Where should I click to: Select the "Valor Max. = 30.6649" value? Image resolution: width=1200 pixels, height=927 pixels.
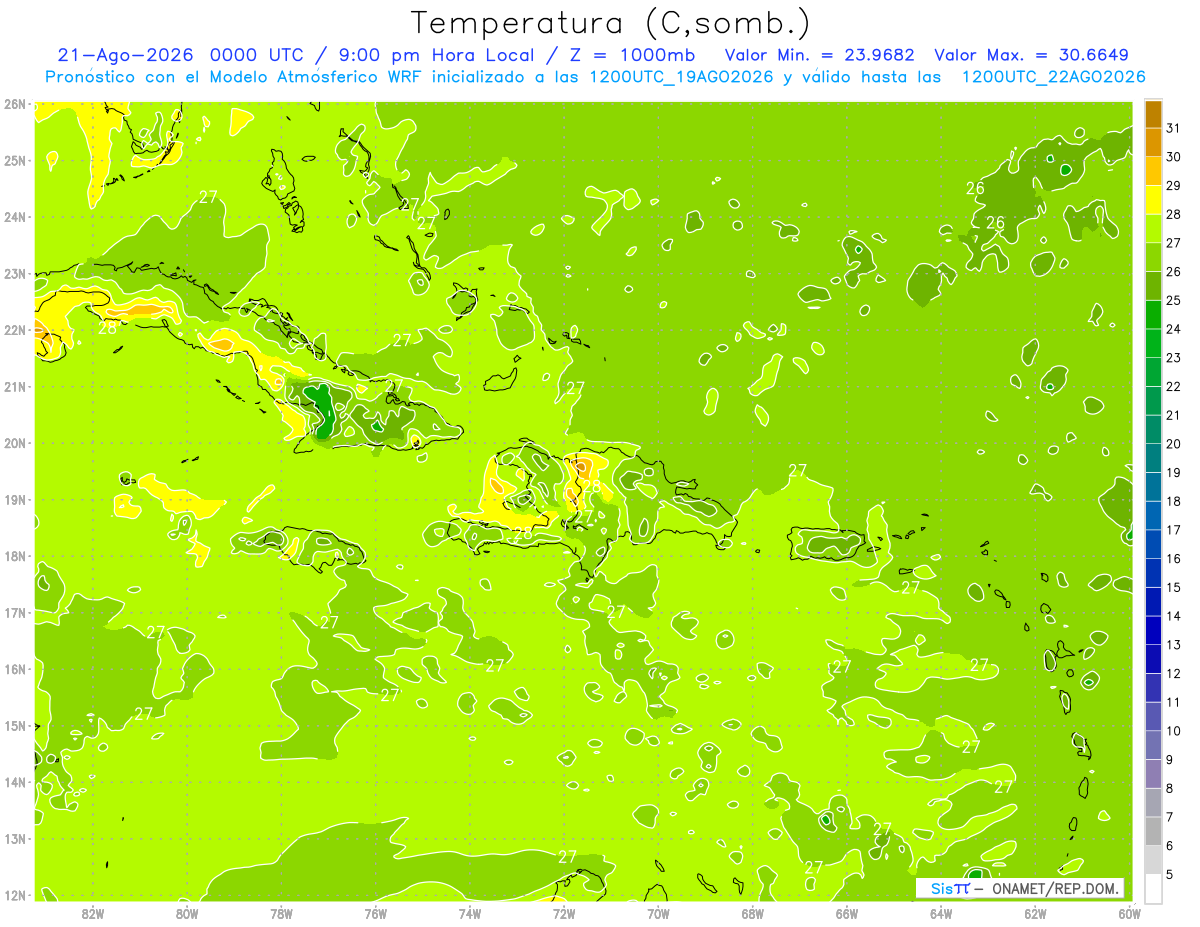click(1031, 55)
